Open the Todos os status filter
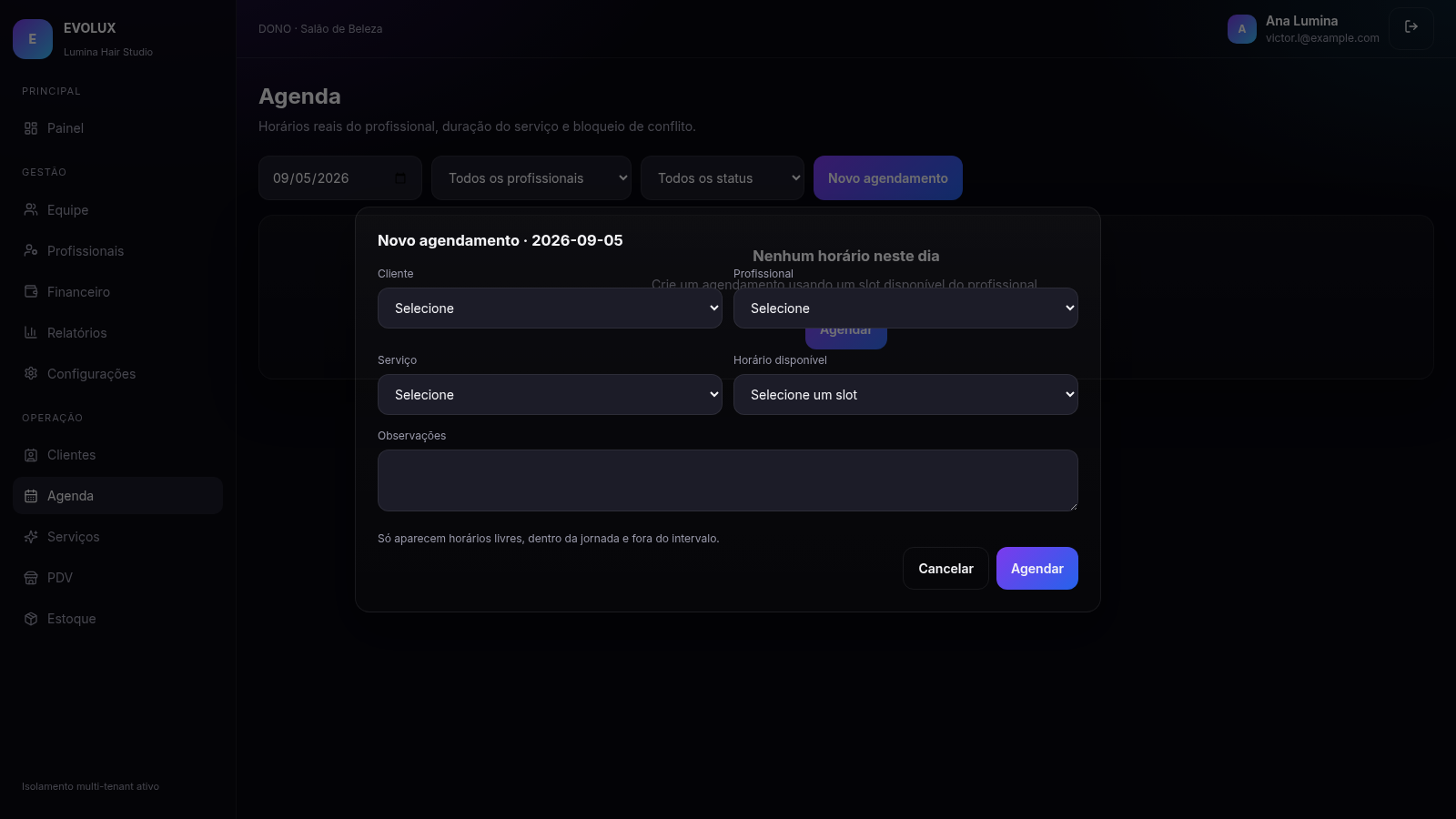Image resolution: width=1456 pixels, height=819 pixels. (723, 178)
